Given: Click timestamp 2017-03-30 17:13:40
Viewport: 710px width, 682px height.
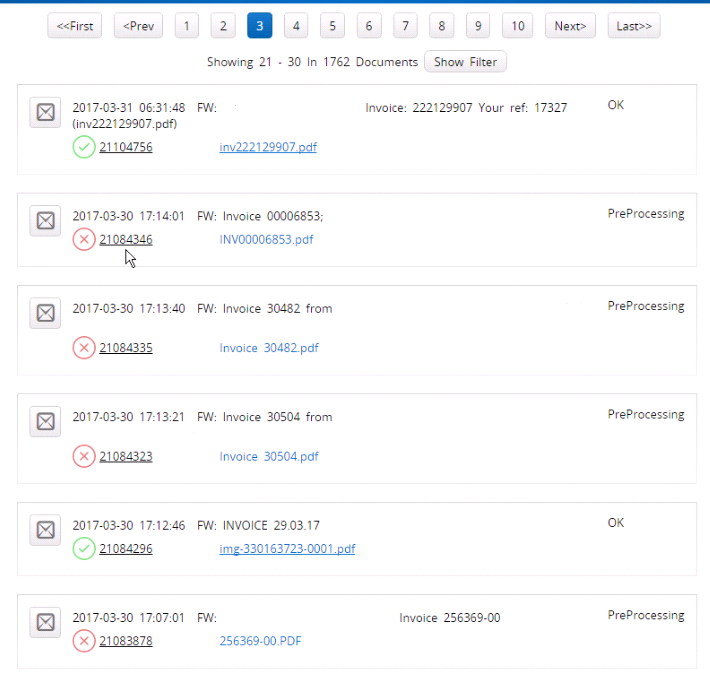Looking at the screenshot, I should tap(129, 309).
